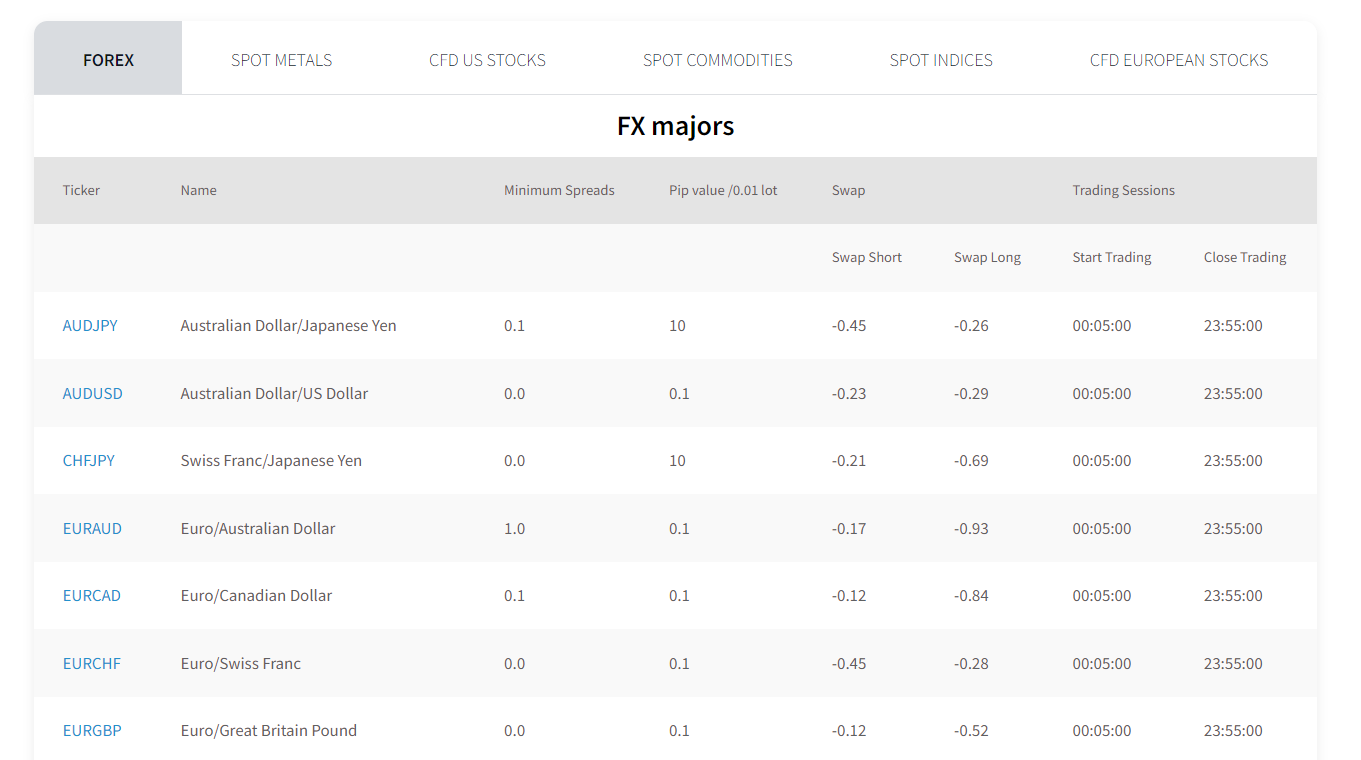Click AUDJPY pip value 10
Screen dimensions: 1361x760
tap(677, 326)
